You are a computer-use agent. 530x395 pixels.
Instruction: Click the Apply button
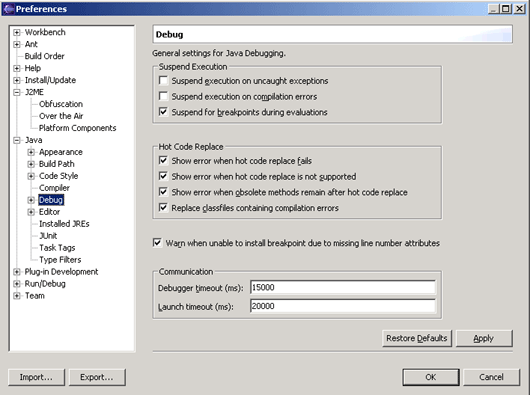point(484,338)
